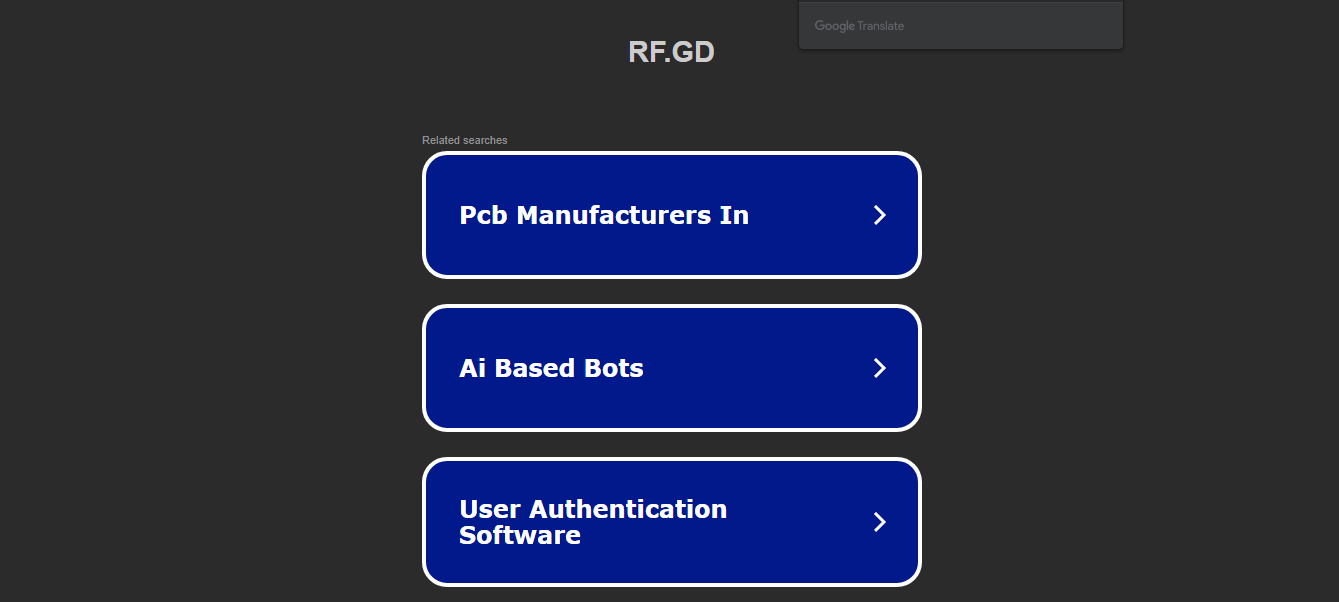Image resolution: width=1339 pixels, height=602 pixels.
Task: Click the word In after Manufacturers
Action: (x=734, y=215)
